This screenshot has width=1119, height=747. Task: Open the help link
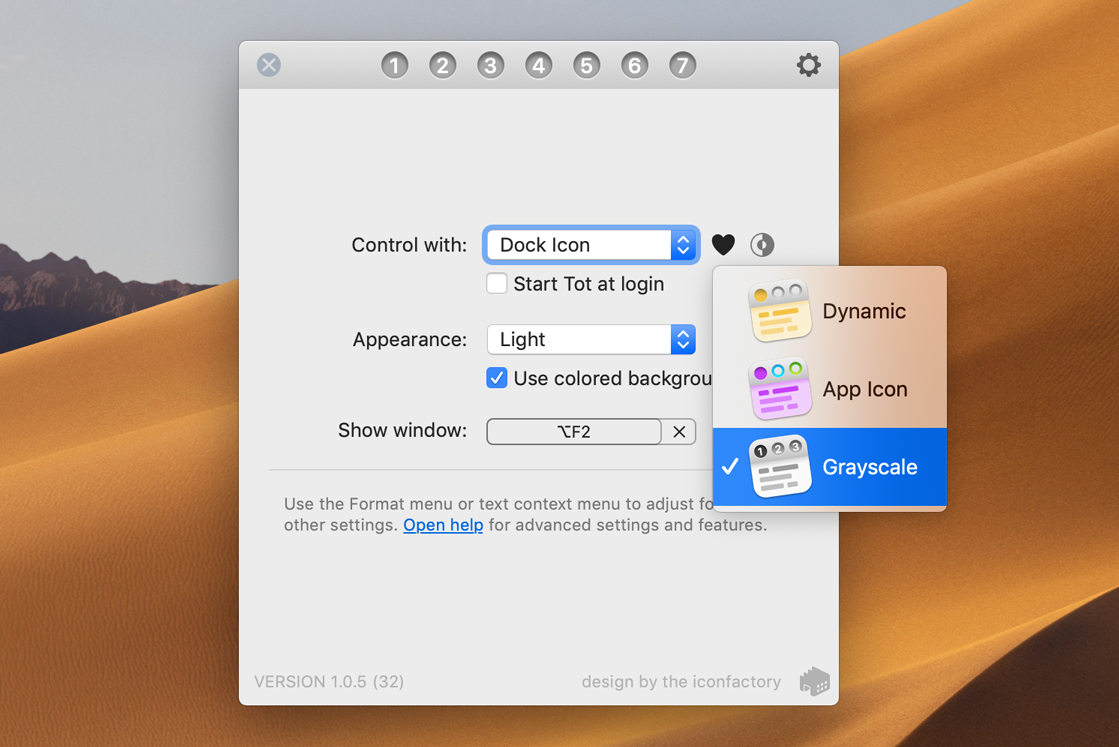443,525
